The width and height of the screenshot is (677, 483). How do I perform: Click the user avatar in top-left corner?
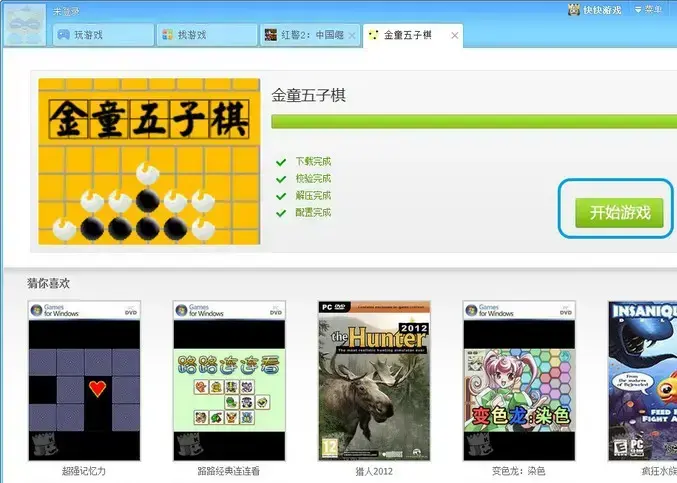coord(25,24)
